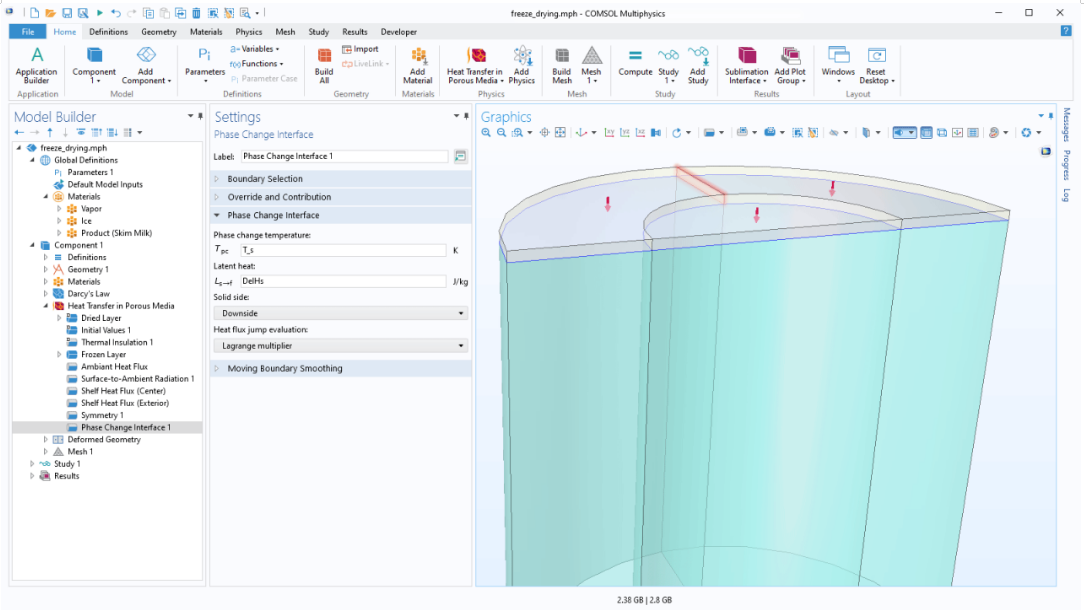This screenshot has width=1084, height=610.
Task: Click the Latent heat field
Action: pyautogui.click(x=343, y=281)
